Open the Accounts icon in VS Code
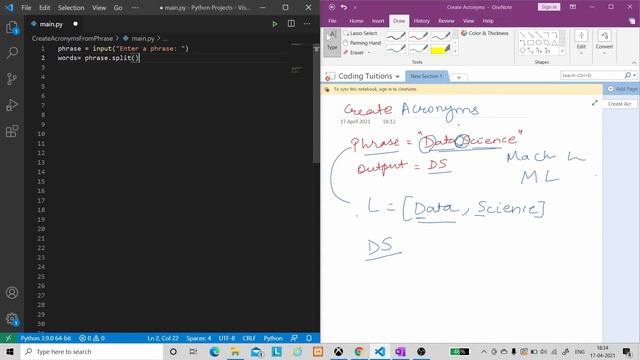The image size is (640, 360). (12, 293)
